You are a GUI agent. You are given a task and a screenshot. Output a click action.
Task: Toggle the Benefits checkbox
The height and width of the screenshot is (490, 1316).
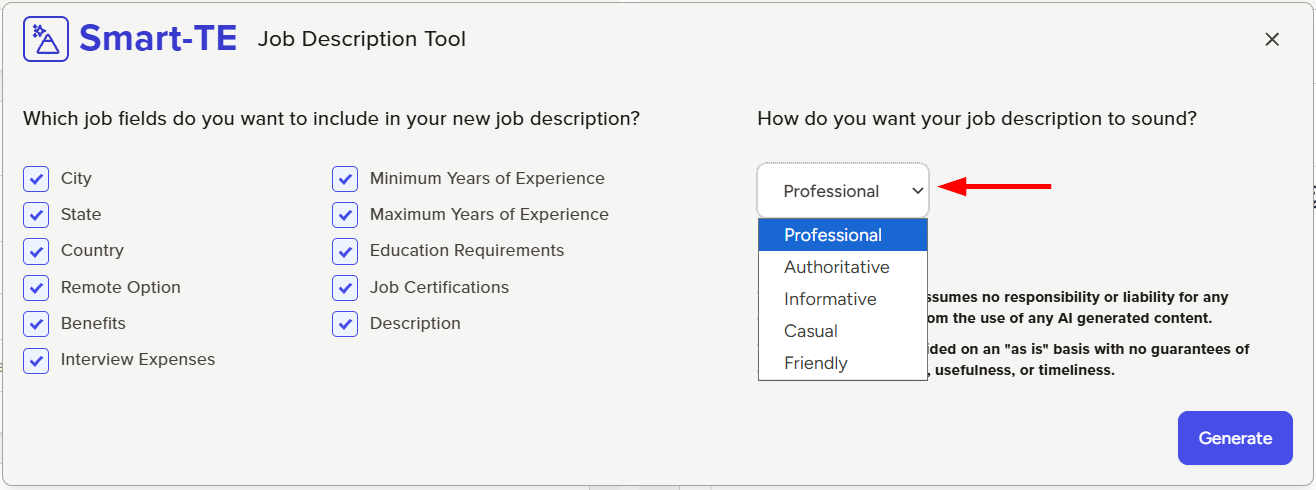(x=36, y=324)
